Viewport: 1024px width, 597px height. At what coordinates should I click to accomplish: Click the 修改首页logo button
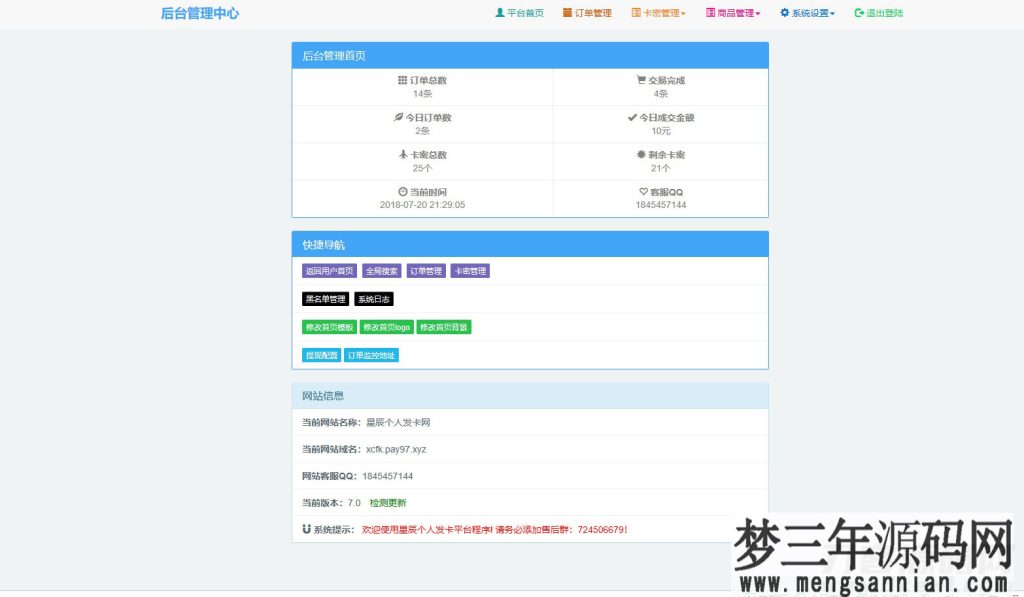[385, 326]
